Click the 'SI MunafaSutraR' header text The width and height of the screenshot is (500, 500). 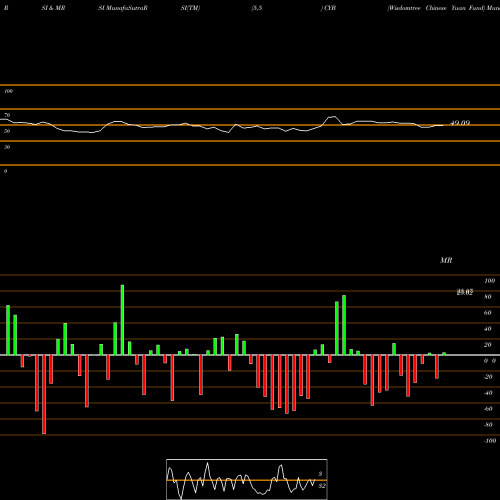(x=123, y=8)
